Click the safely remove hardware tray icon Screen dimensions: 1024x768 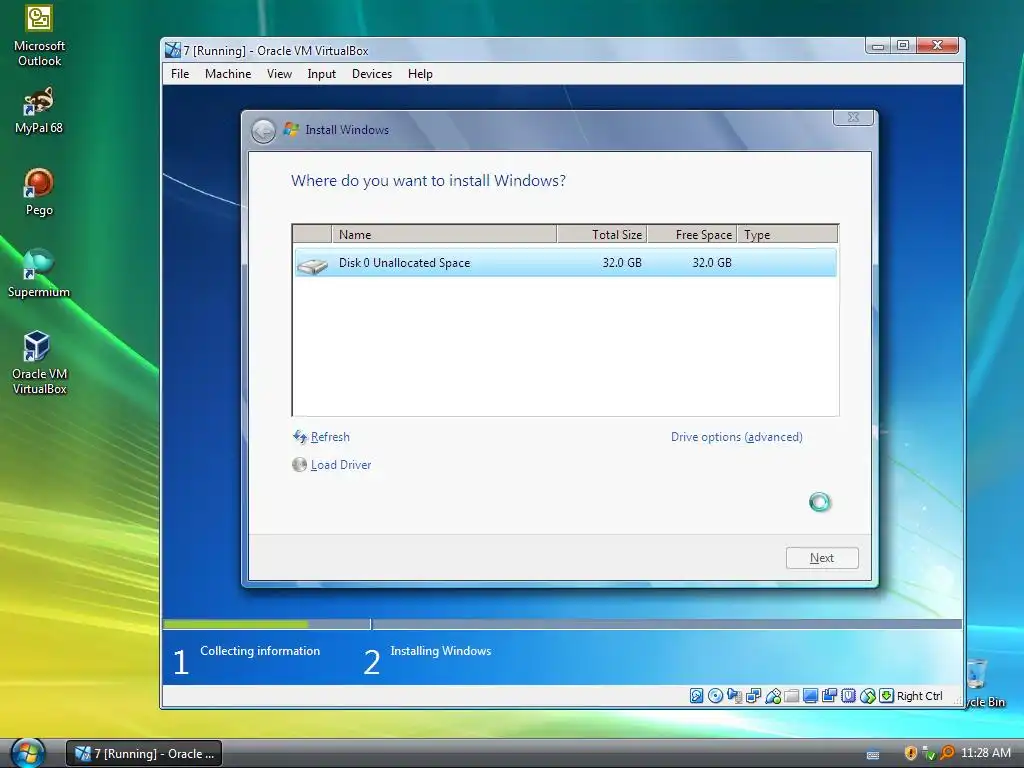(x=929, y=753)
